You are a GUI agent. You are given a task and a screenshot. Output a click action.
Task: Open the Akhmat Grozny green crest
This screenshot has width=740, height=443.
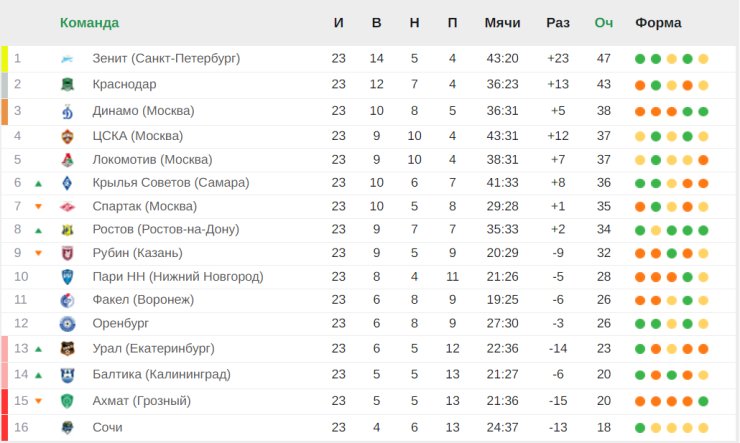(67, 401)
